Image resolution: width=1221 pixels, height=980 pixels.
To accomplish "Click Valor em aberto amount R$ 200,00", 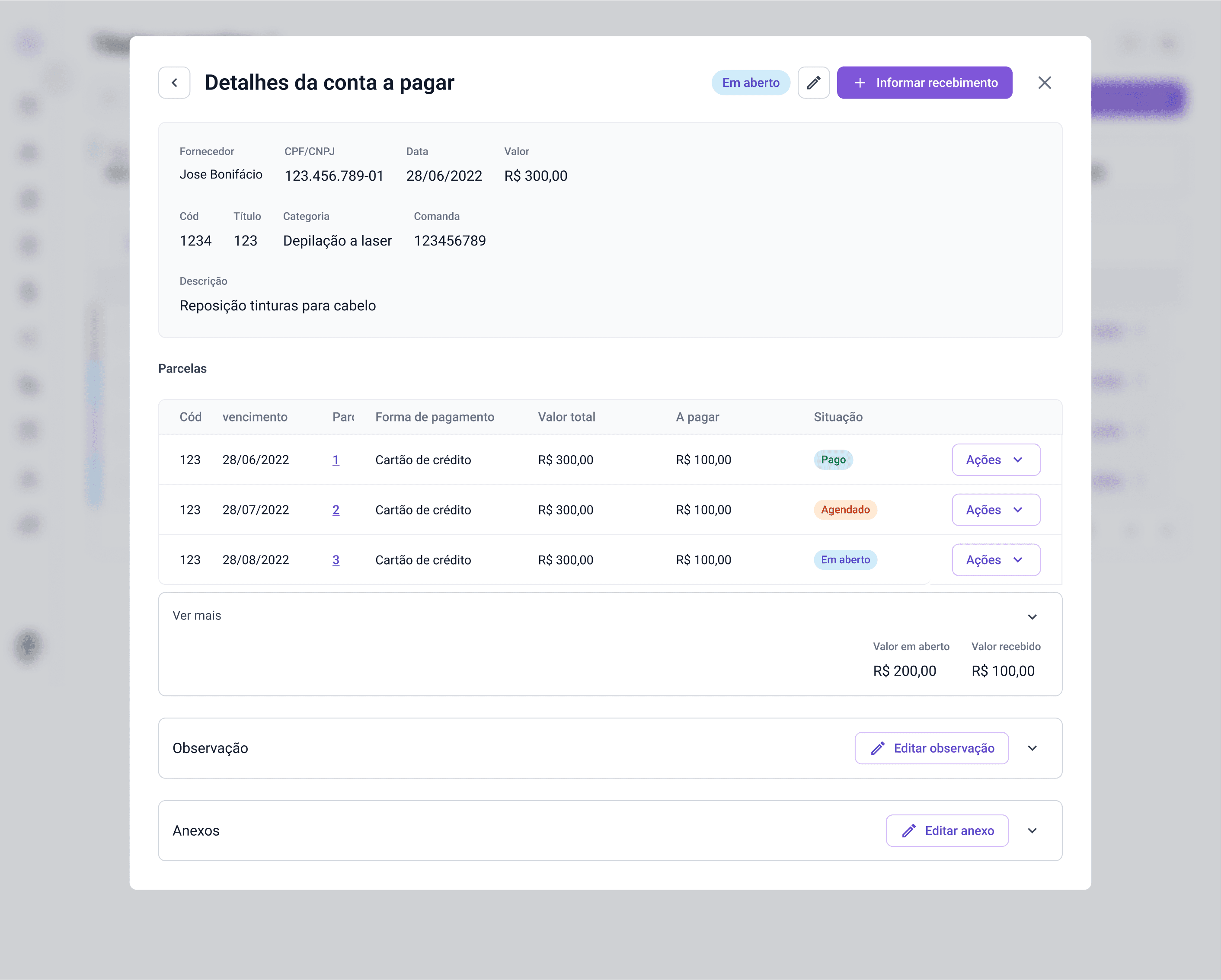I will pos(905,671).
